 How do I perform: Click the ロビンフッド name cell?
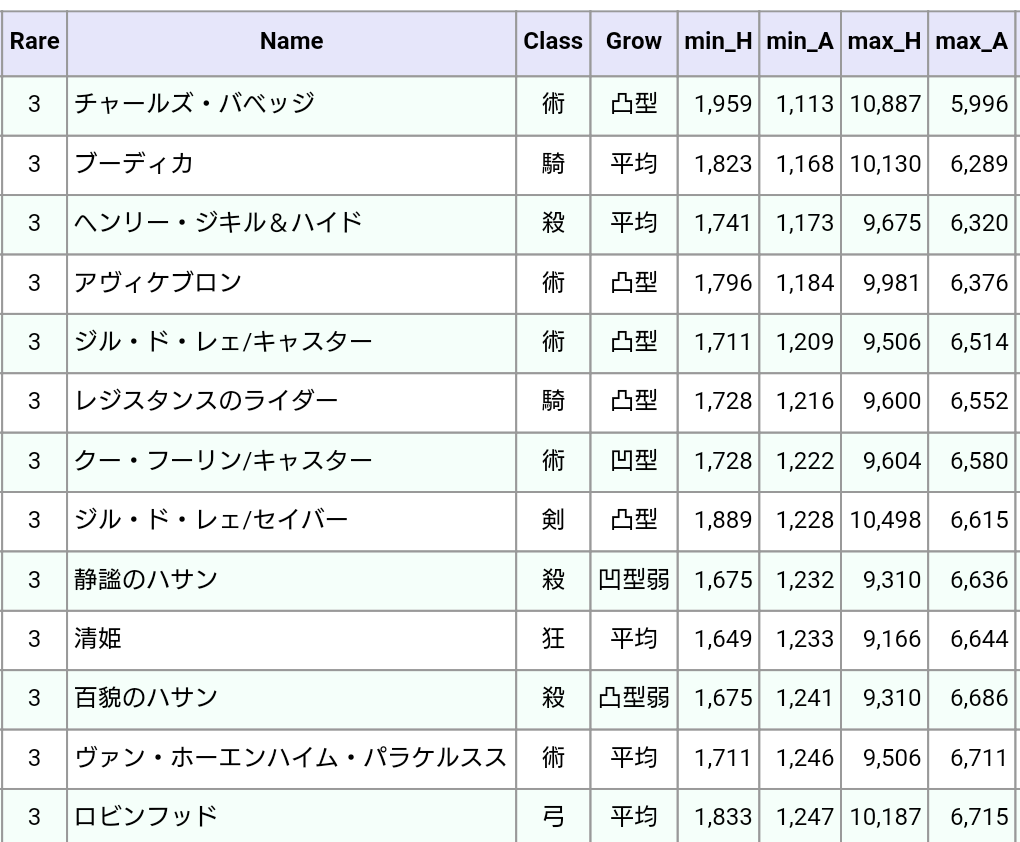coord(146,816)
